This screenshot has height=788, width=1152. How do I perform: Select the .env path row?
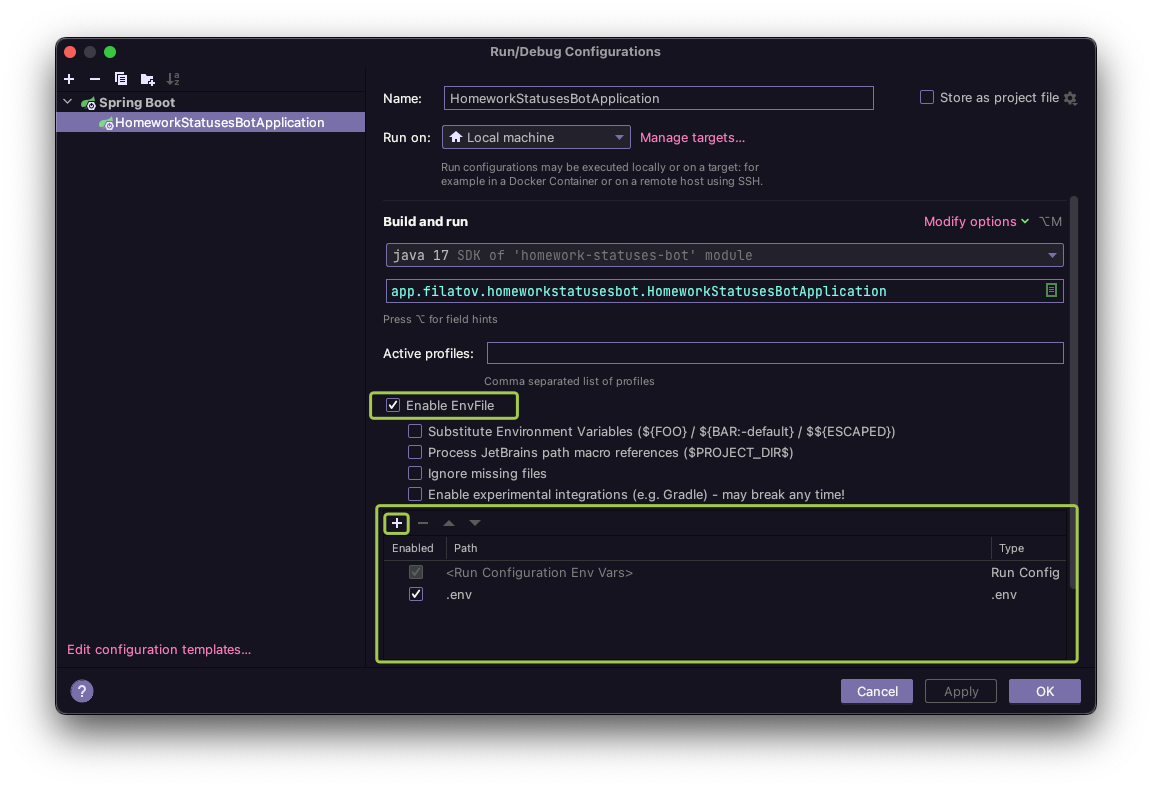724,595
